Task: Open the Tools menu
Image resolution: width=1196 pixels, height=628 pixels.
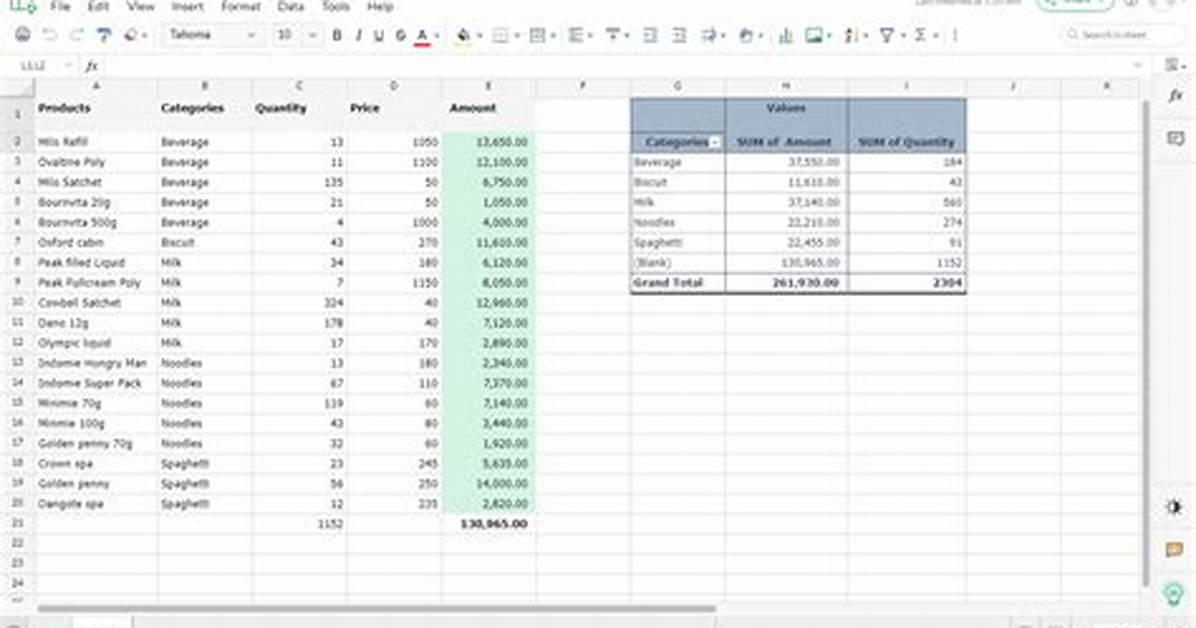Action: 335,6
